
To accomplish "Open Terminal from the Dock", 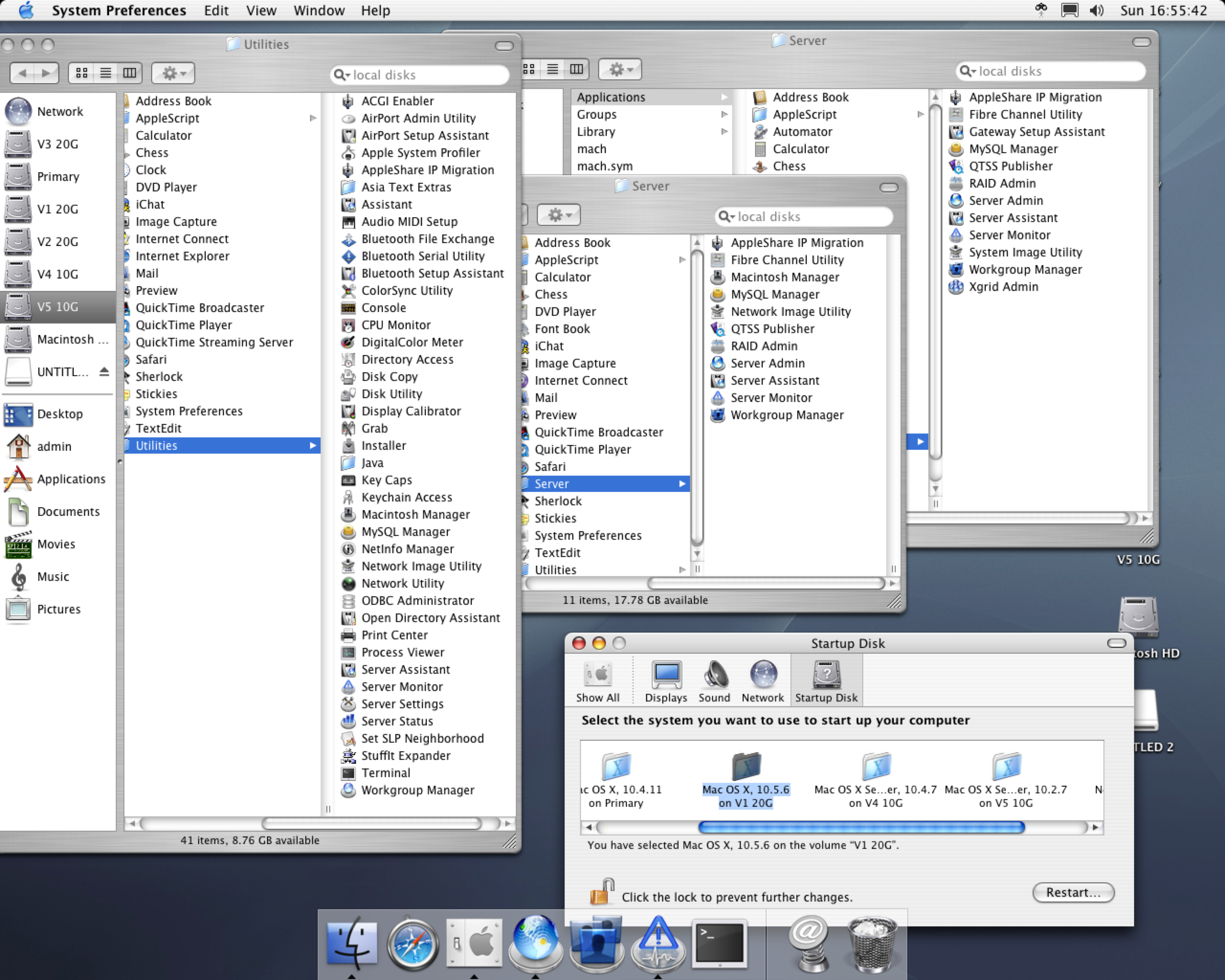I will coord(719,943).
